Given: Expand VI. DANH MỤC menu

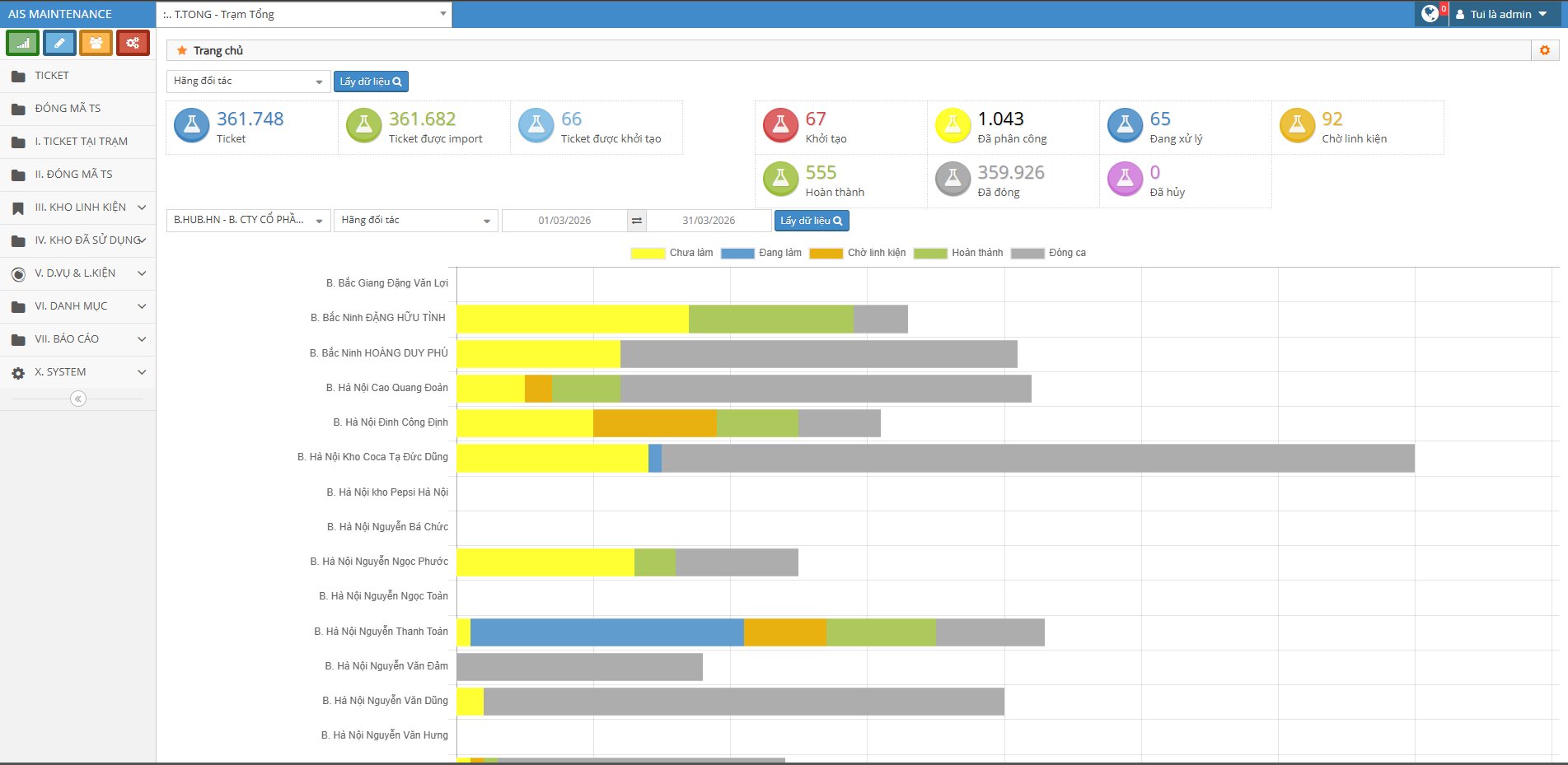Looking at the screenshot, I should (x=78, y=306).
